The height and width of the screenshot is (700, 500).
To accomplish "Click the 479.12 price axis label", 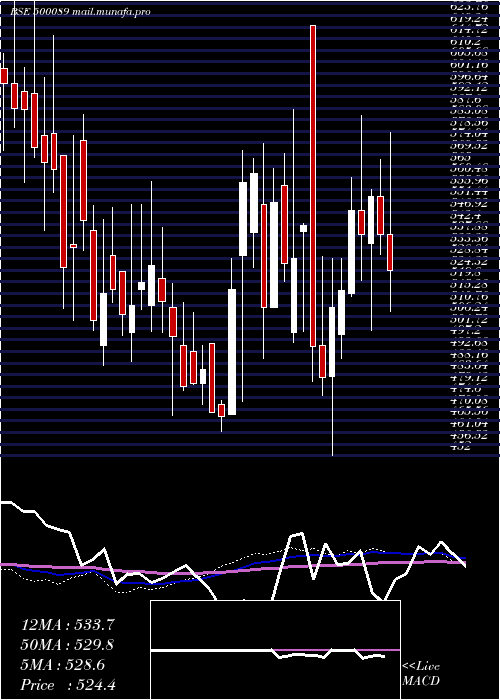I will pyautogui.click(x=468, y=378).
